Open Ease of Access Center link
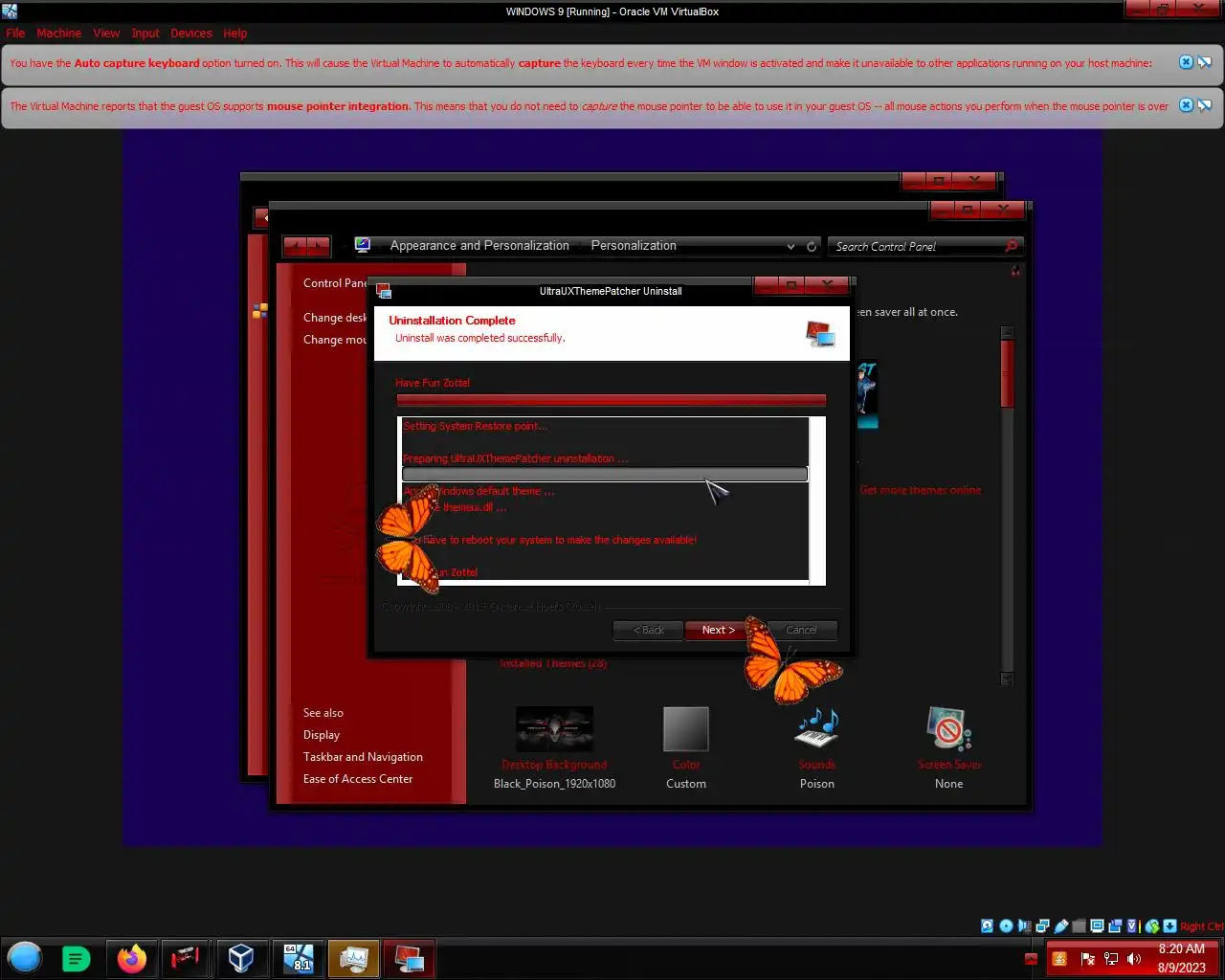The width and height of the screenshot is (1225, 980). coord(358,779)
